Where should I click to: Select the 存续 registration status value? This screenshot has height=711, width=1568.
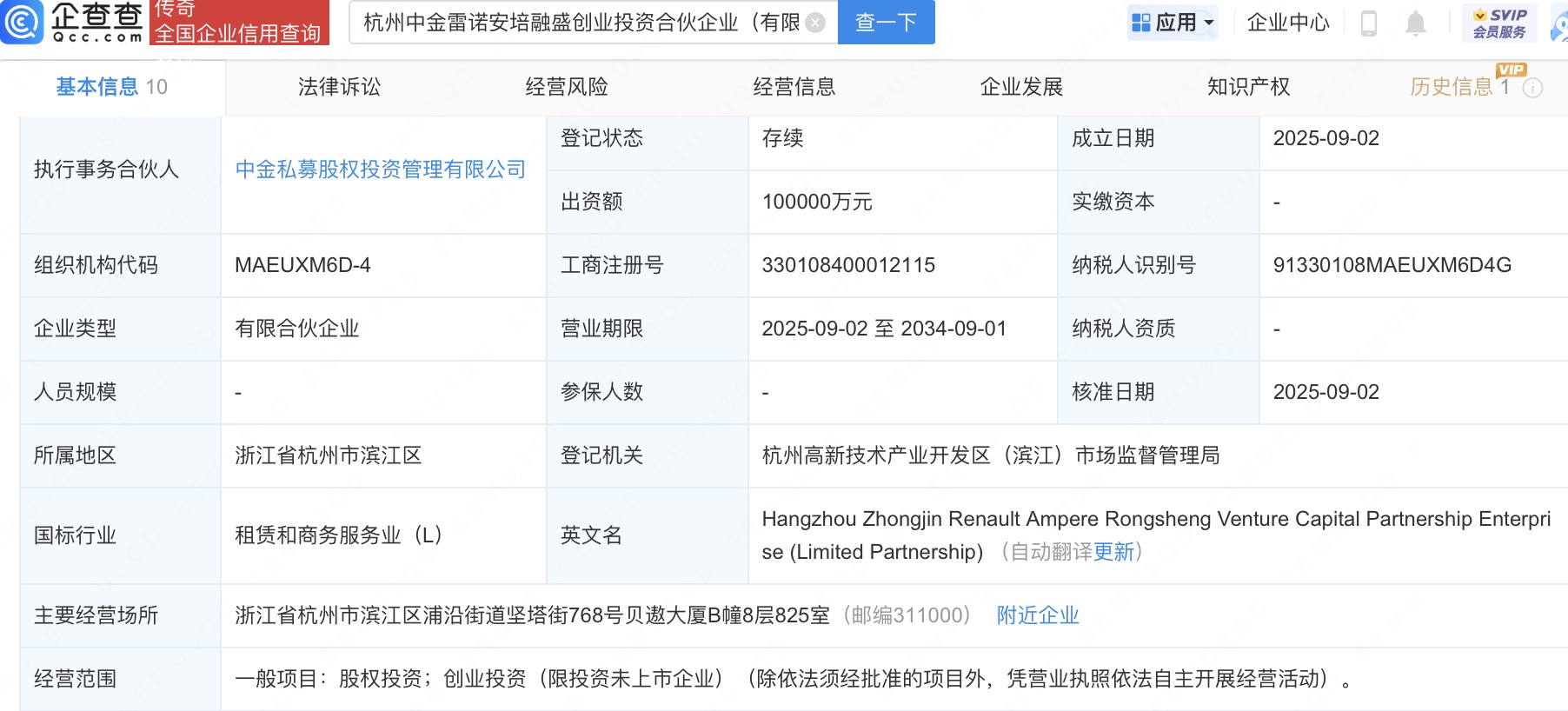coord(782,138)
